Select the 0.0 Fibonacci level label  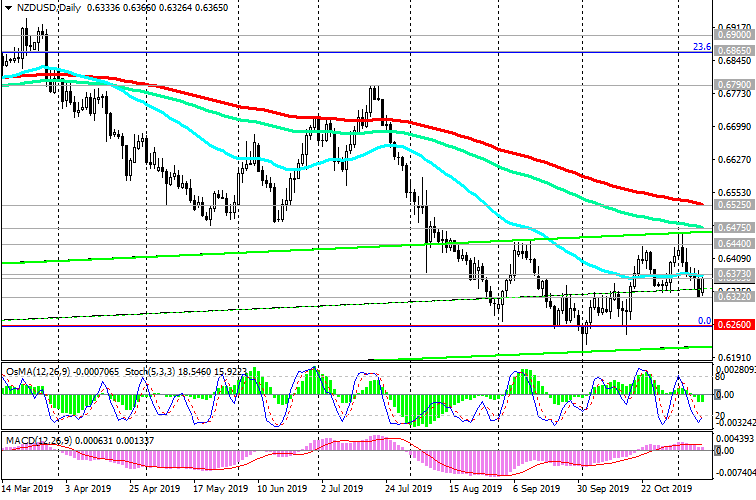pyautogui.click(x=704, y=321)
